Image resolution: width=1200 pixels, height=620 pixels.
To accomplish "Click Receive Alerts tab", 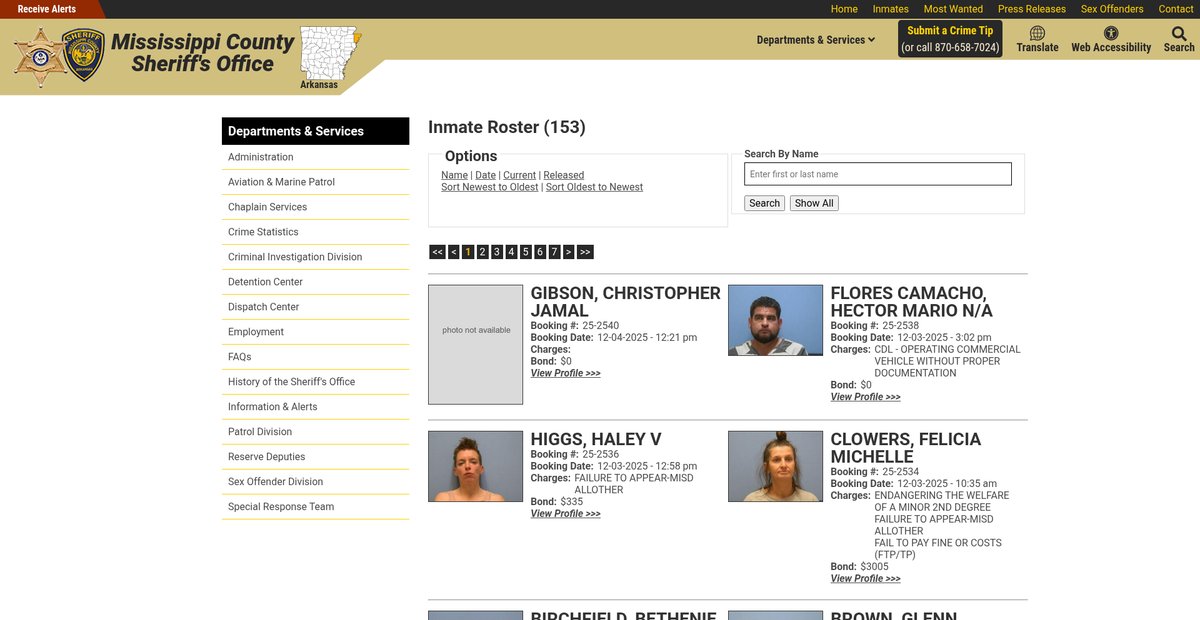I will (x=47, y=9).
